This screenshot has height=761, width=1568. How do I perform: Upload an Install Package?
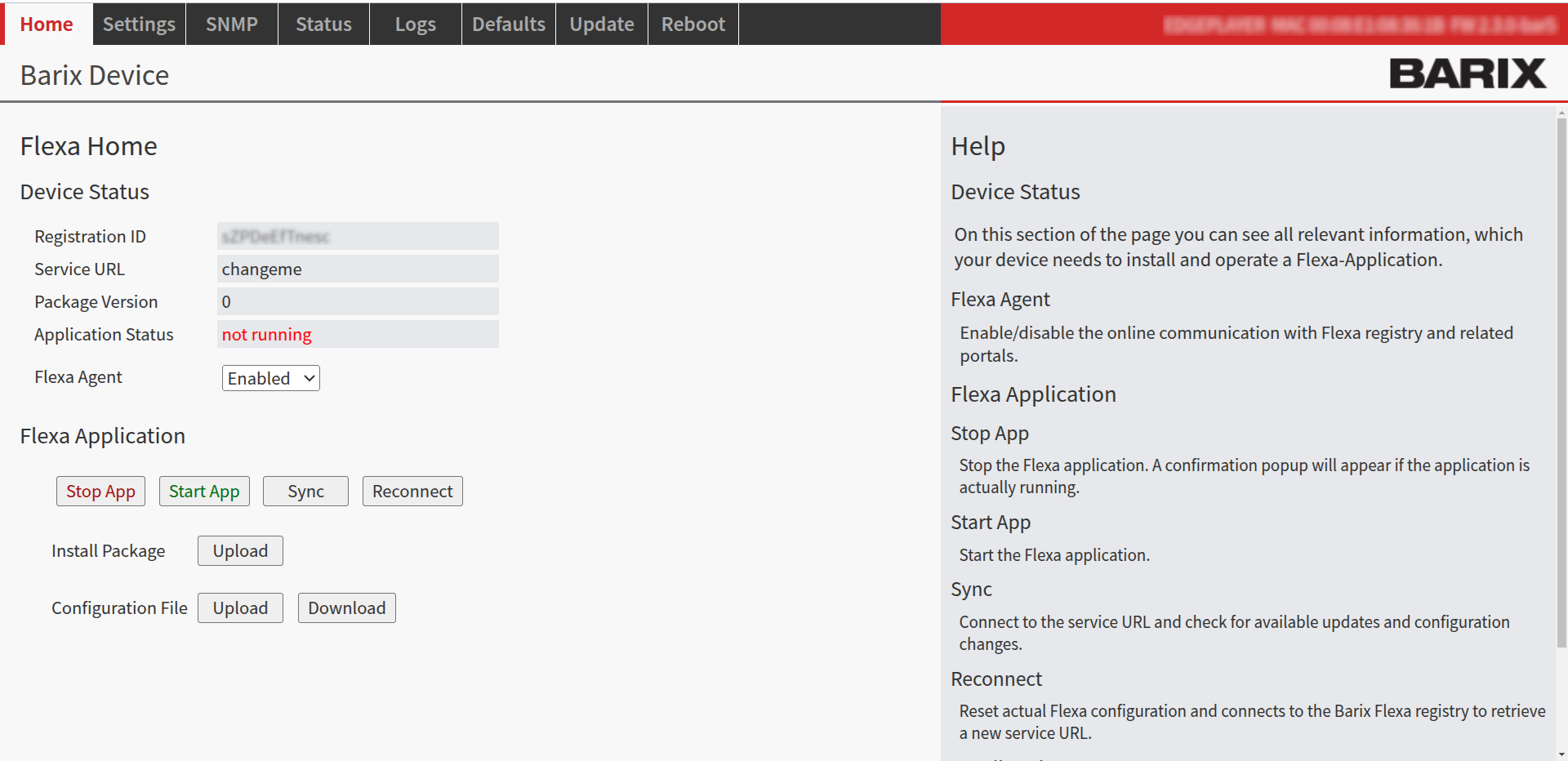coord(240,551)
